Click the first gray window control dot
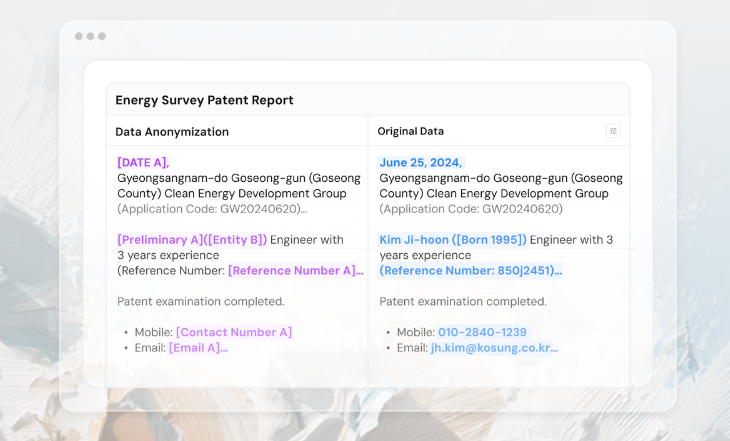The width and height of the screenshot is (730, 441). tap(79, 36)
